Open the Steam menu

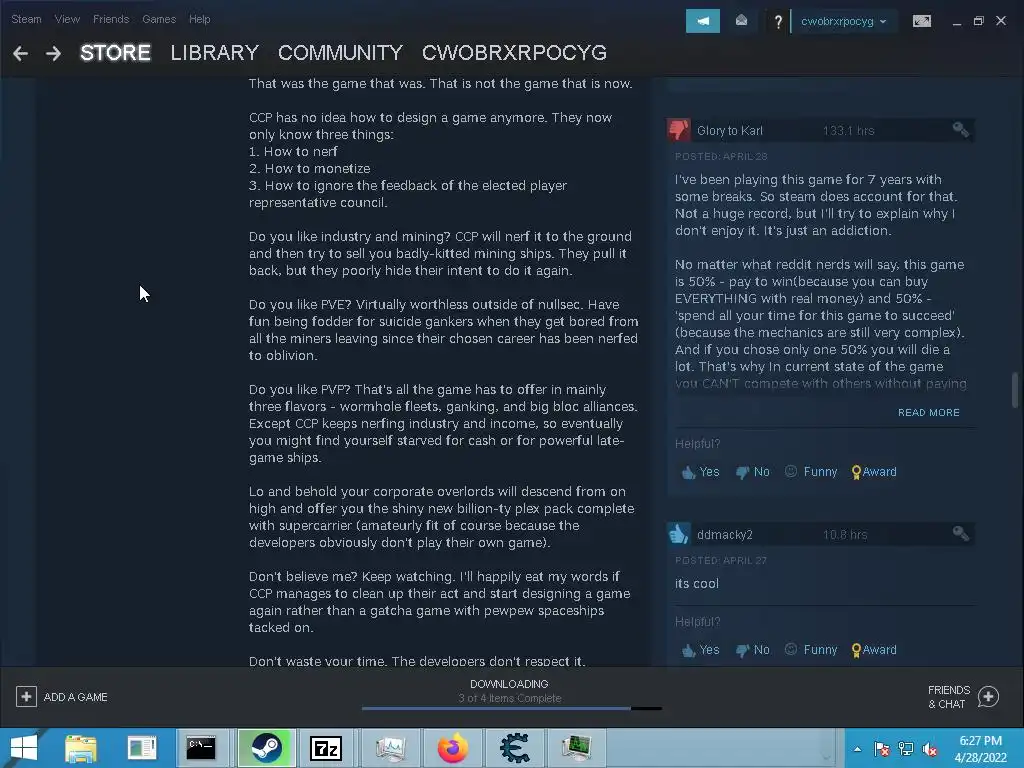tap(26, 19)
